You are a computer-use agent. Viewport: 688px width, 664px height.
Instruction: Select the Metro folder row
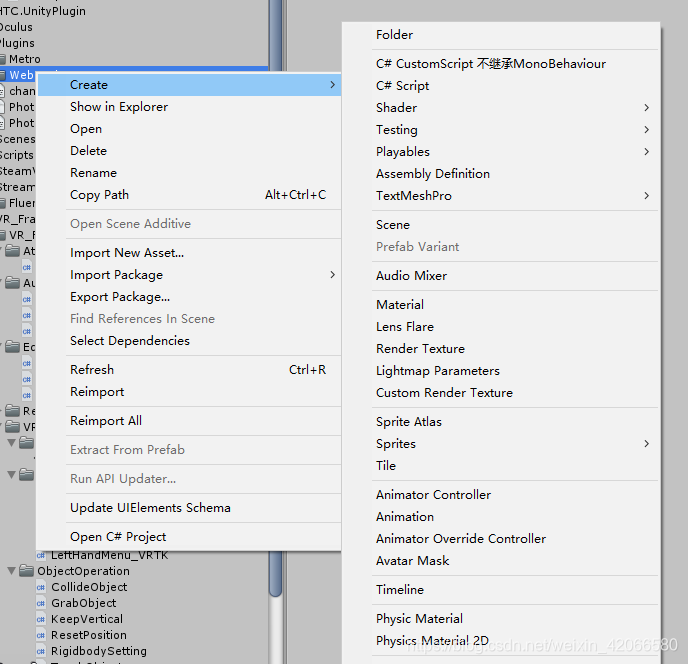tap(134, 59)
